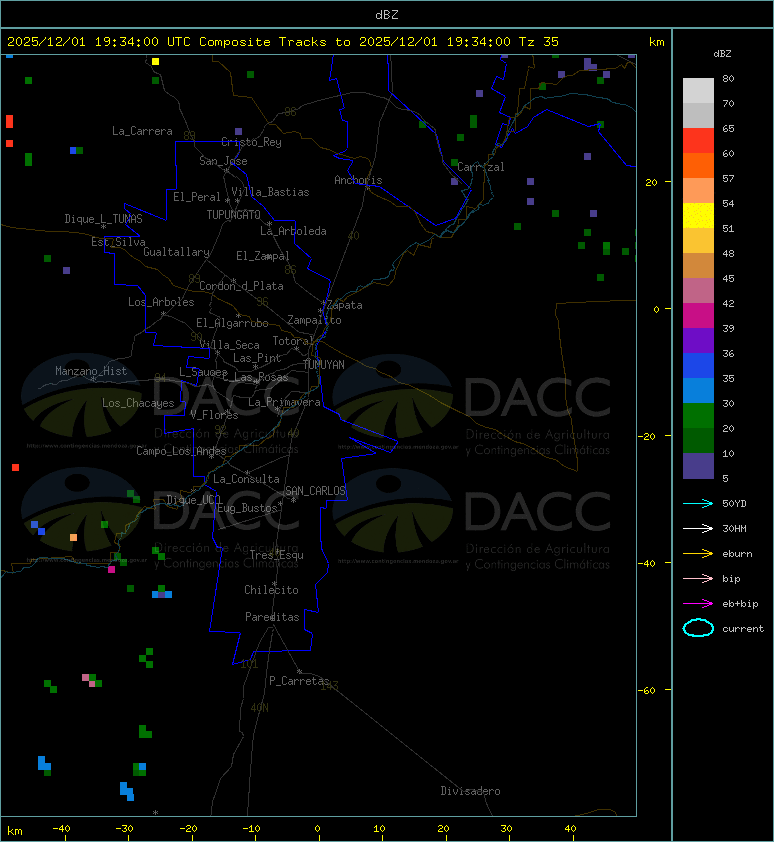This screenshot has width=774, height=842.
Task: Select the Divisadero map label
Action: (471, 791)
